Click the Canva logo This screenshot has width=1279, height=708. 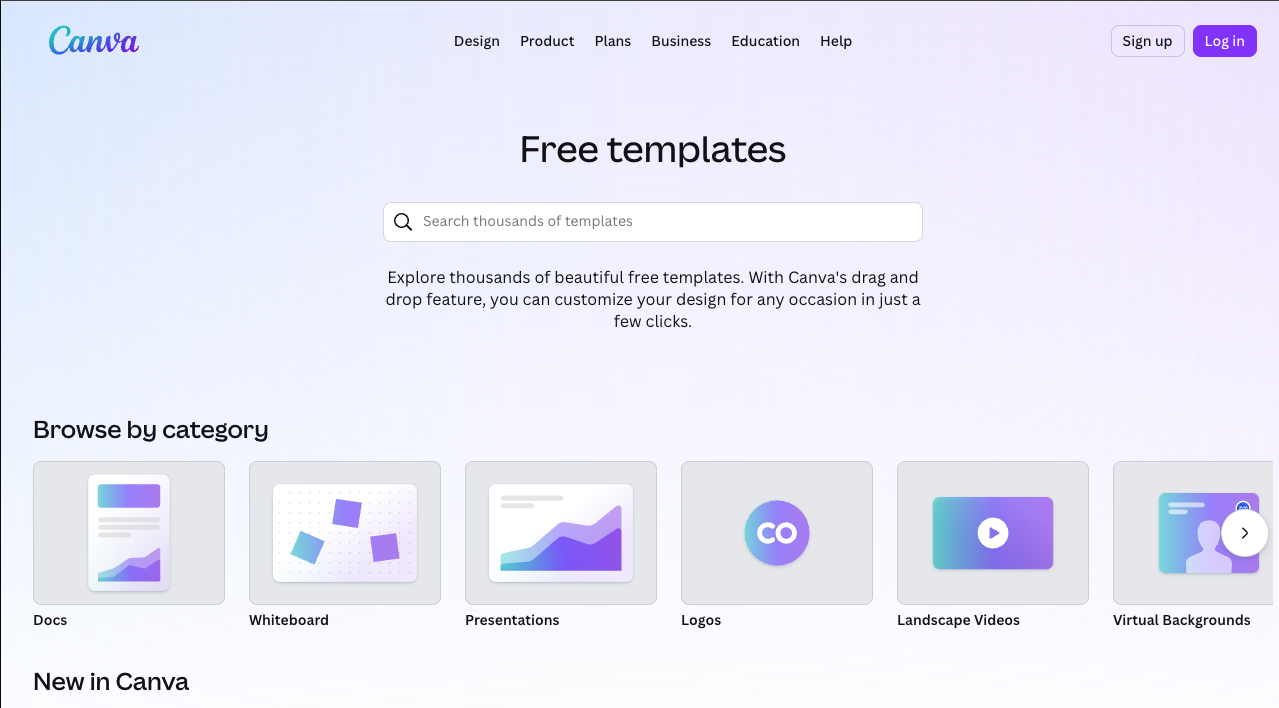pos(94,40)
